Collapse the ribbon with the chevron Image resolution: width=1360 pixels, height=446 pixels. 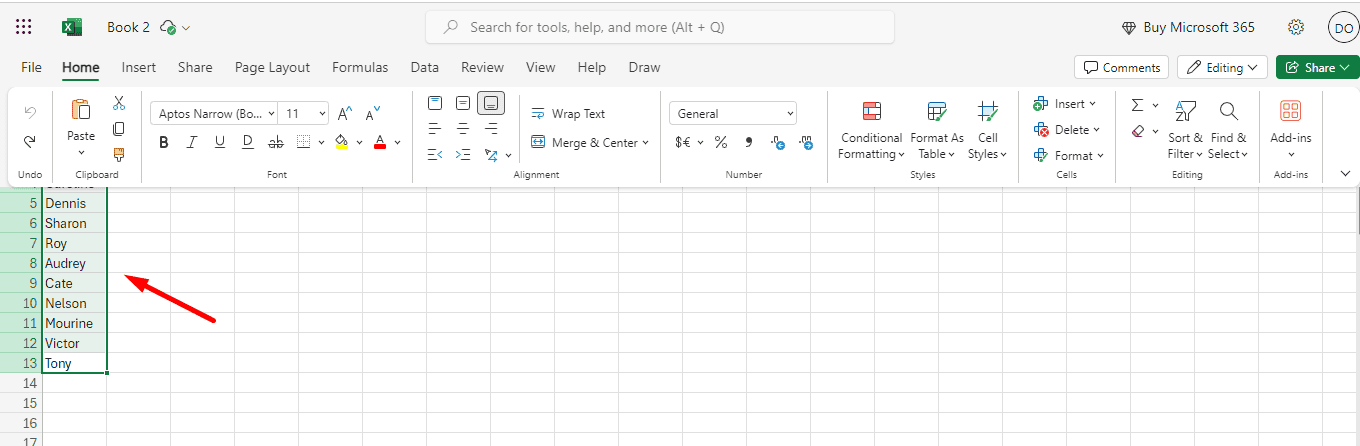1344,174
